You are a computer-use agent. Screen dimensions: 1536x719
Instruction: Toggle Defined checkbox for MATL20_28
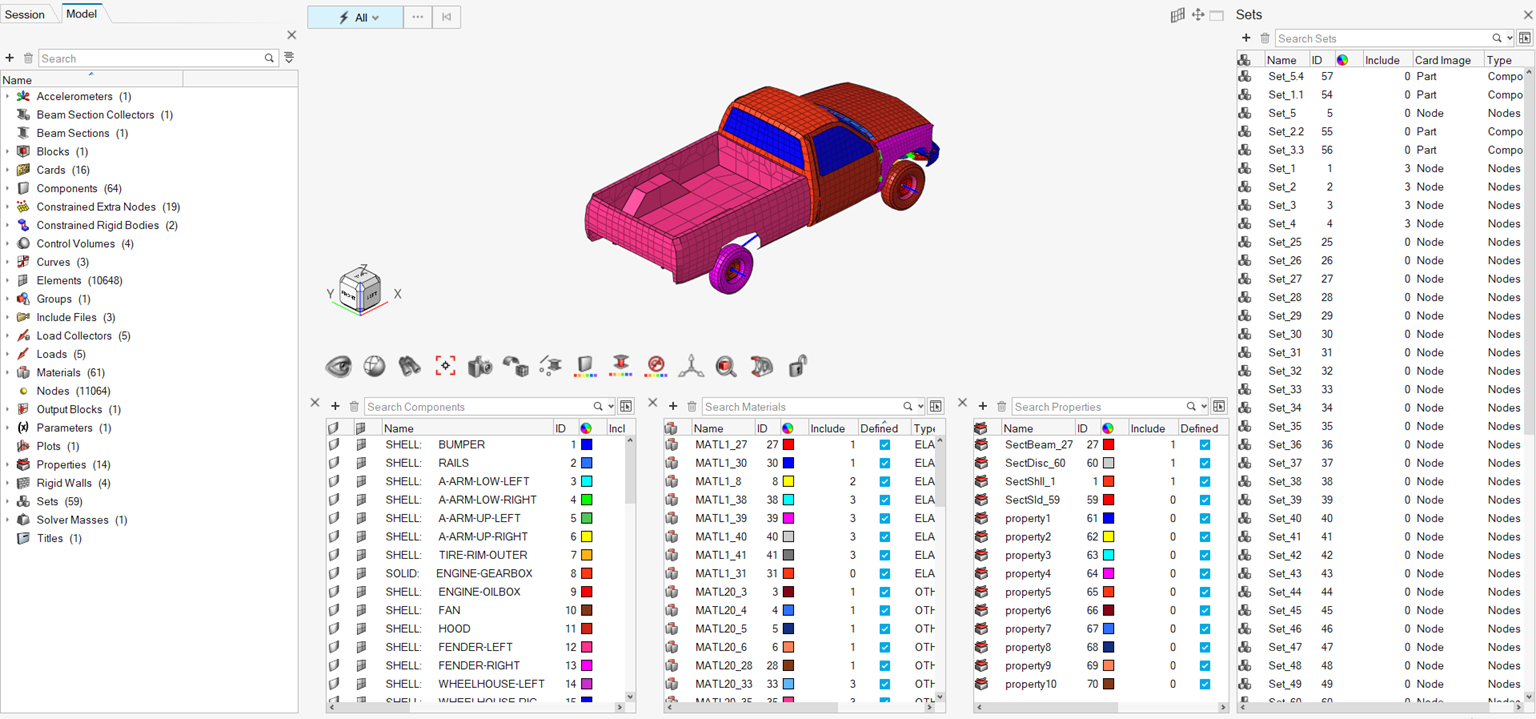(885, 665)
